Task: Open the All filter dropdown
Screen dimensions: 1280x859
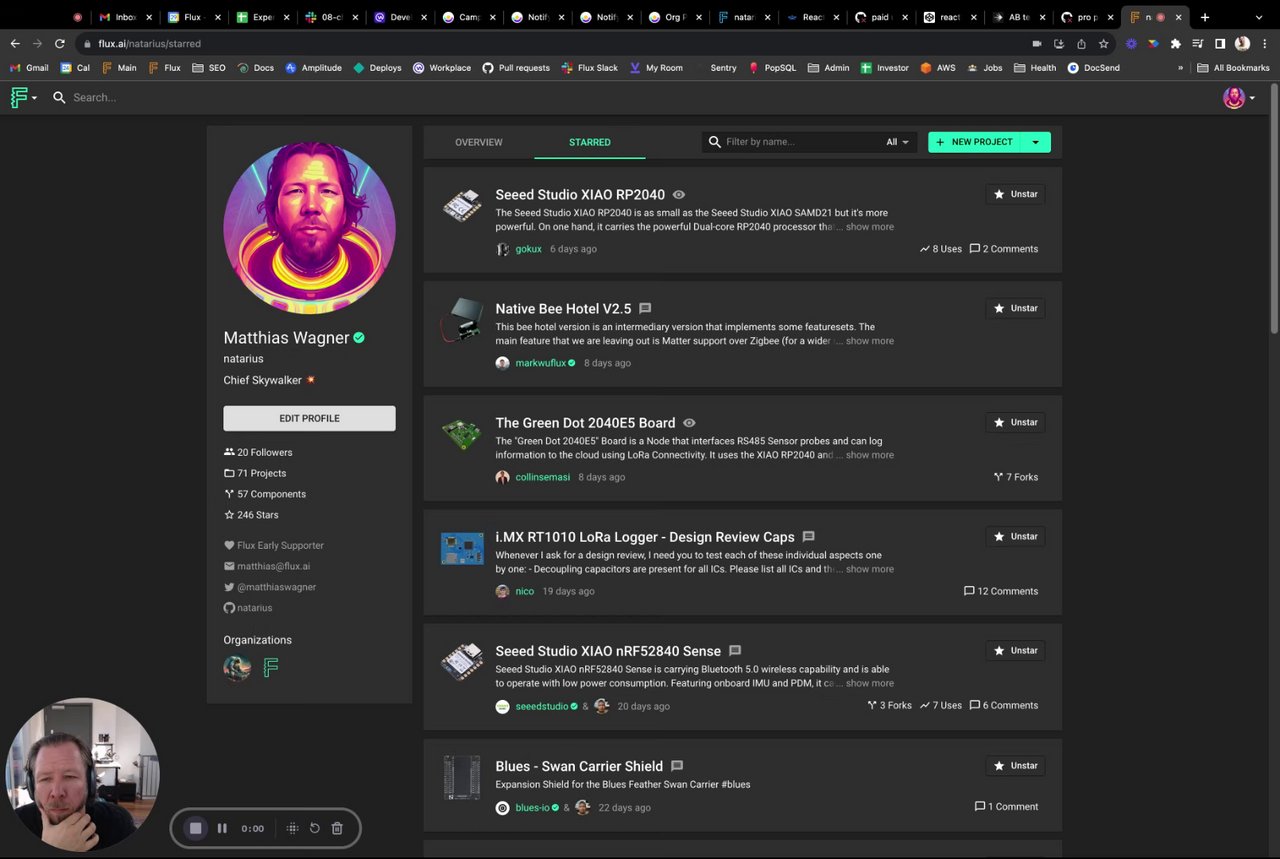Action: tap(897, 142)
